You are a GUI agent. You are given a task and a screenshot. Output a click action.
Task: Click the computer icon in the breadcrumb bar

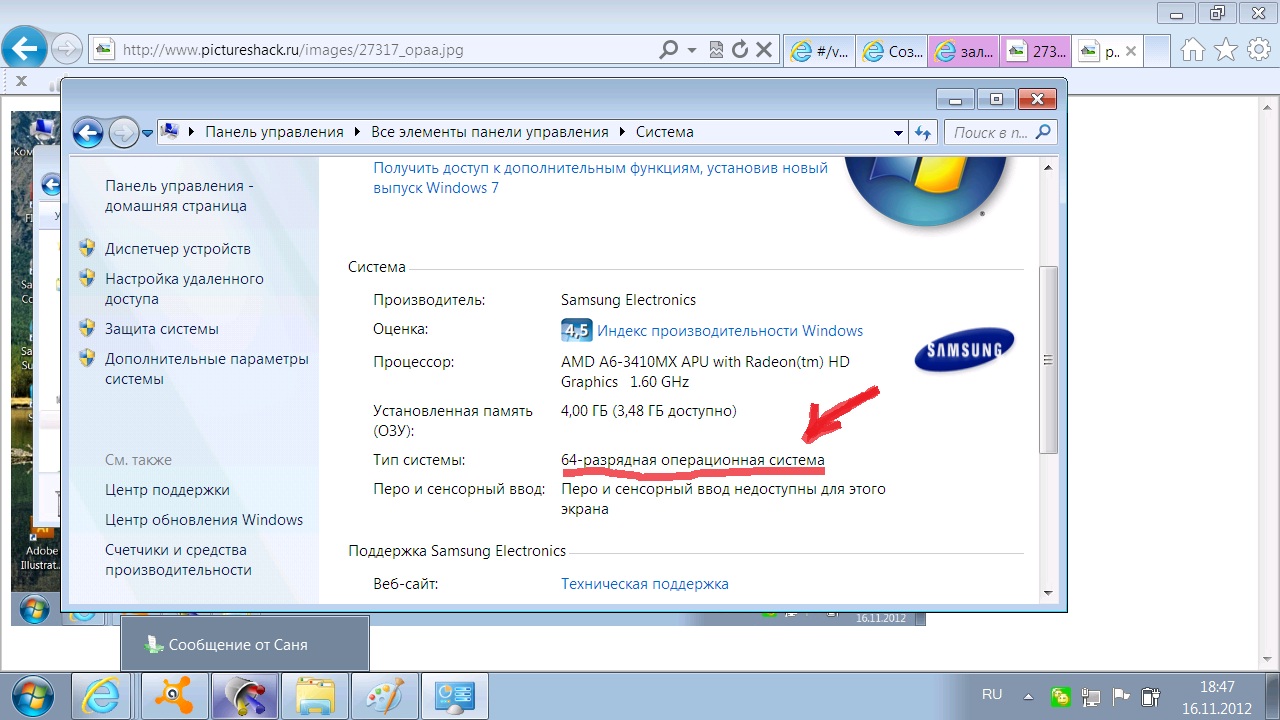[170, 131]
